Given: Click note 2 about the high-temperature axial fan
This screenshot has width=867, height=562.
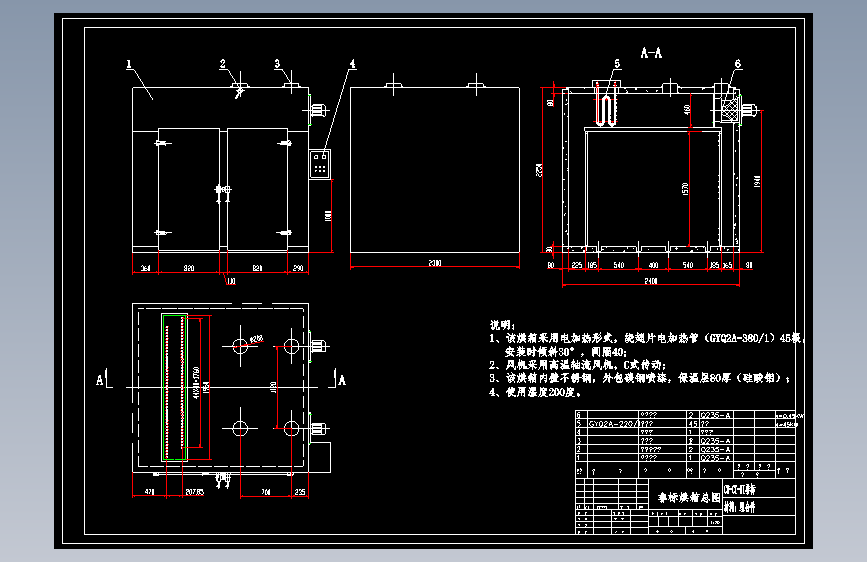Looking at the screenshot, I should click(577, 365).
